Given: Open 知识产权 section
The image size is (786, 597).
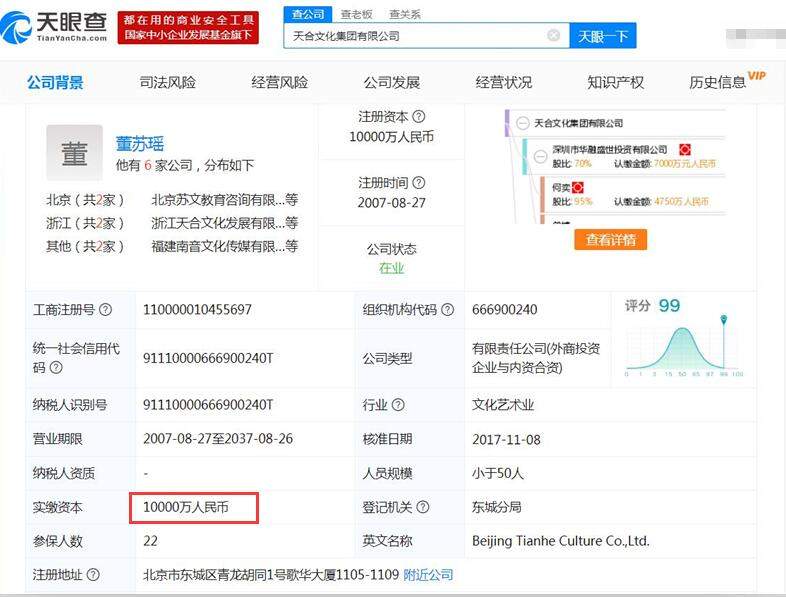Looking at the screenshot, I should coord(616,82).
